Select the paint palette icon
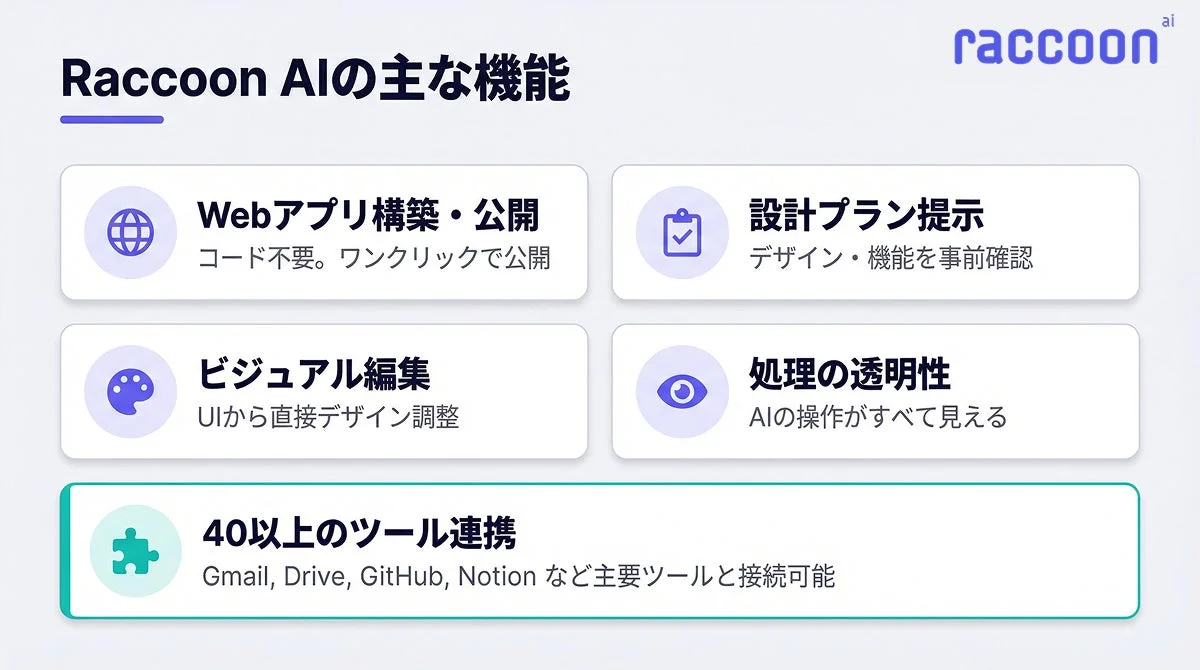Screen dimensions: 1200x670 click(131, 391)
